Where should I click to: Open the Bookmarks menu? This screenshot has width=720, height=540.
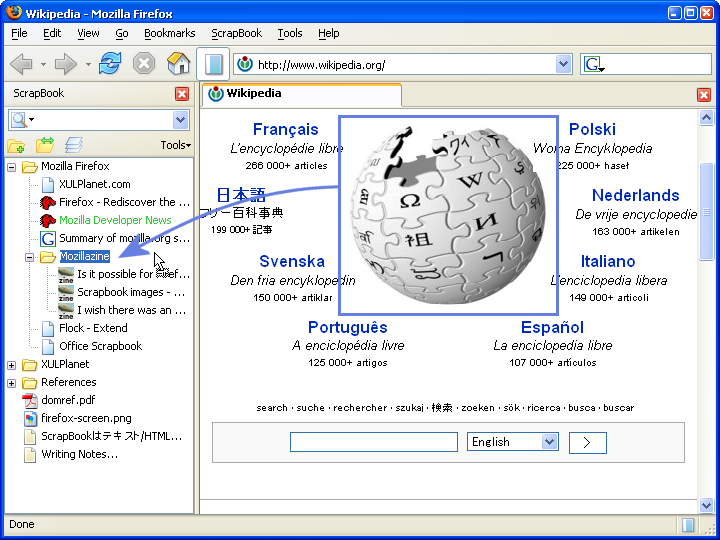click(169, 34)
